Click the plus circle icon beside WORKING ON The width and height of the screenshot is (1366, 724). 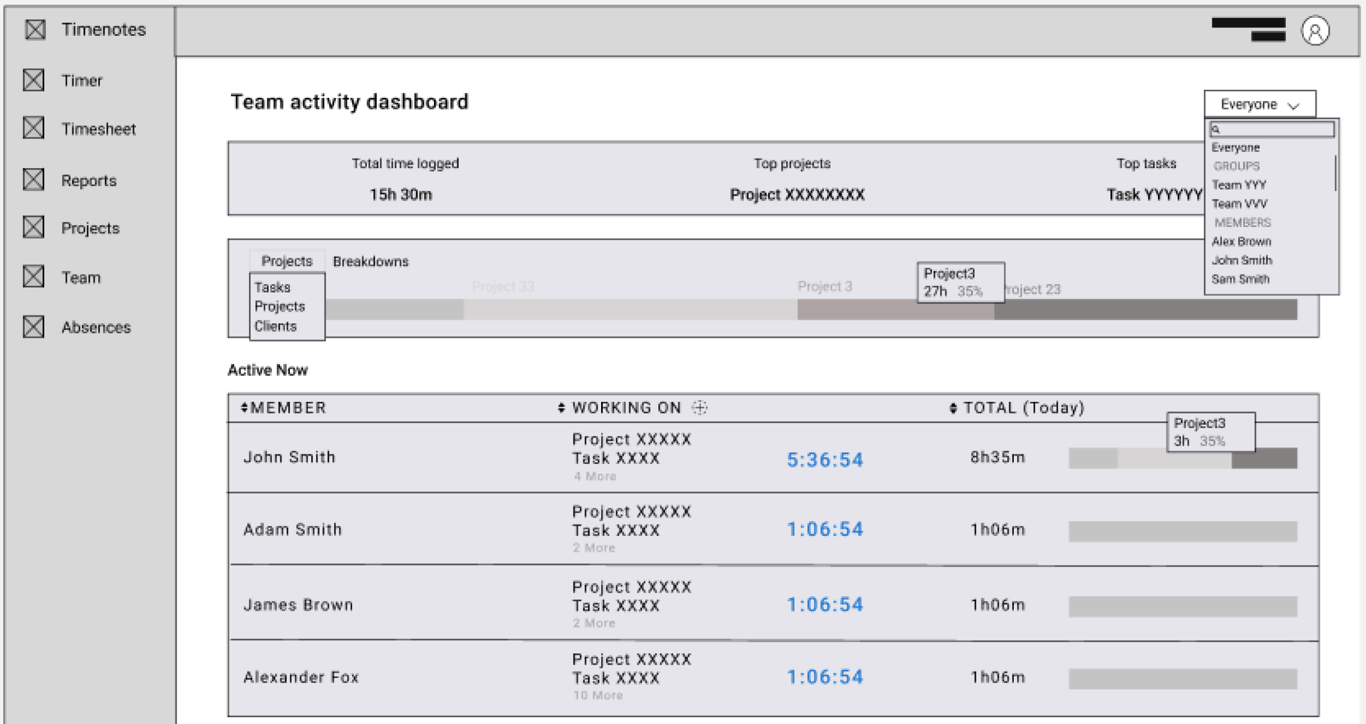click(x=700, y=407)
